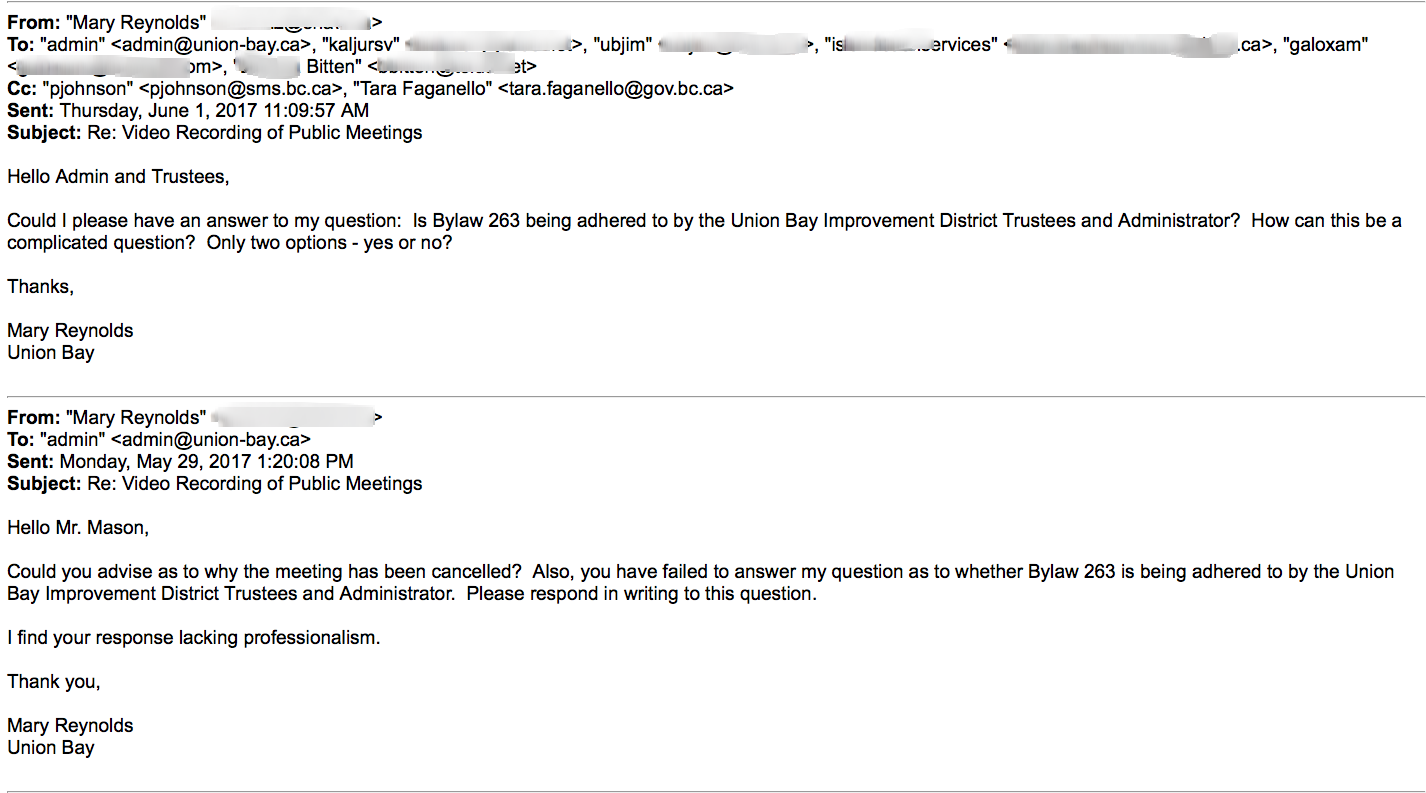Click the "Hello Admin and Trustees," greeting
The image size is (1426, 793).
(118, 177)
